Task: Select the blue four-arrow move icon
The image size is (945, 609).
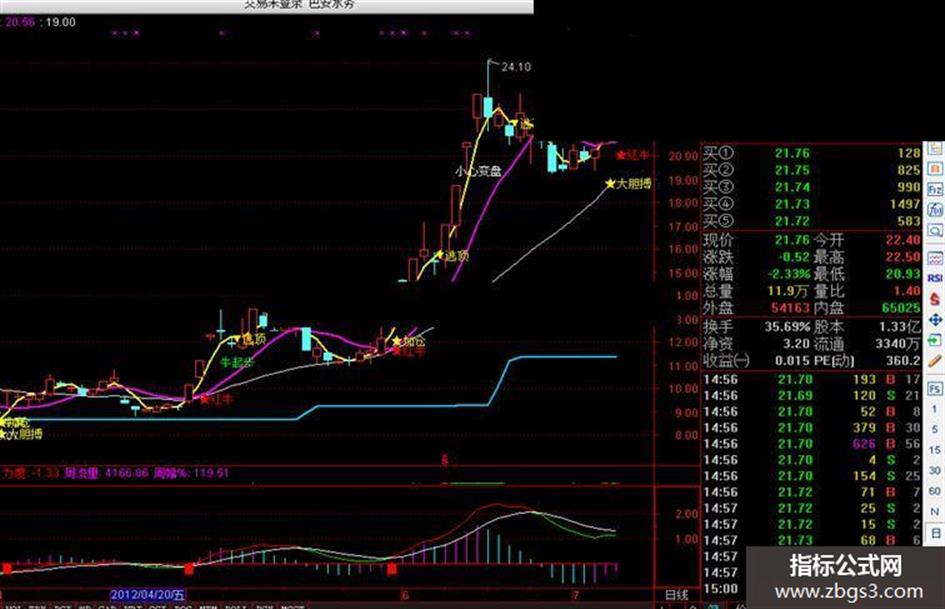Action: coord(935,320)
